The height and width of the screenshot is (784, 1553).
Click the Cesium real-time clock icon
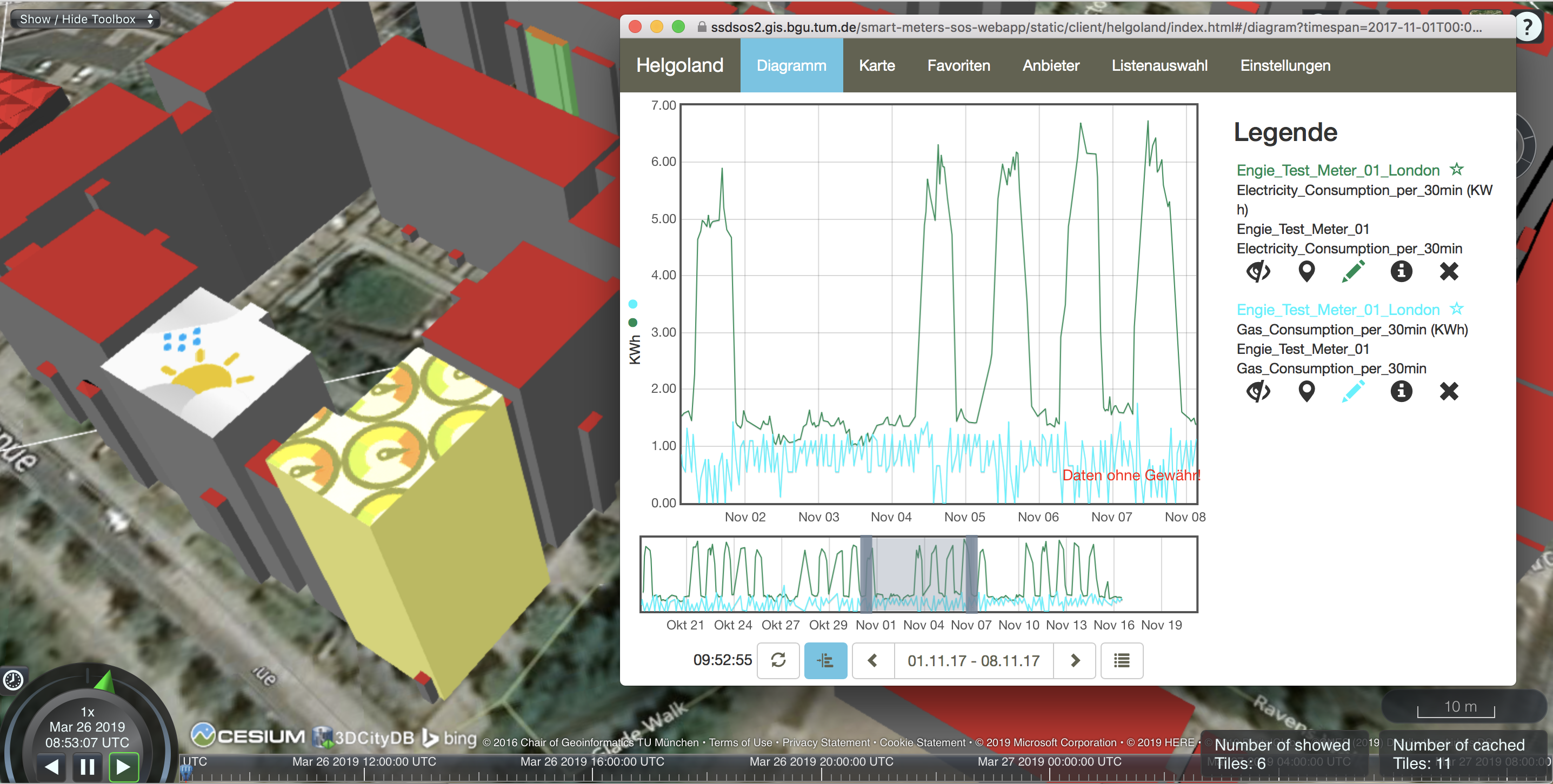coord(14,680)
